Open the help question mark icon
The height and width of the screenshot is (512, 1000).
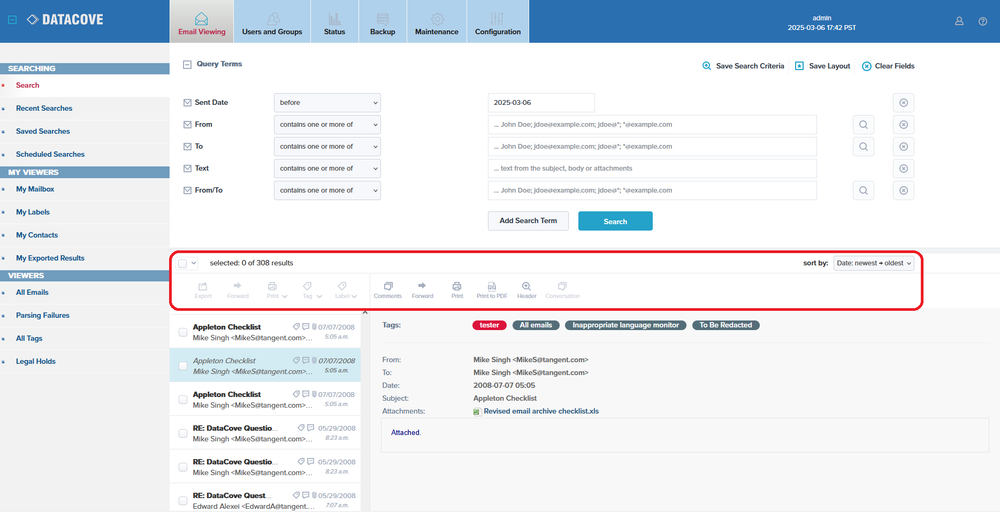click(983, 21)
